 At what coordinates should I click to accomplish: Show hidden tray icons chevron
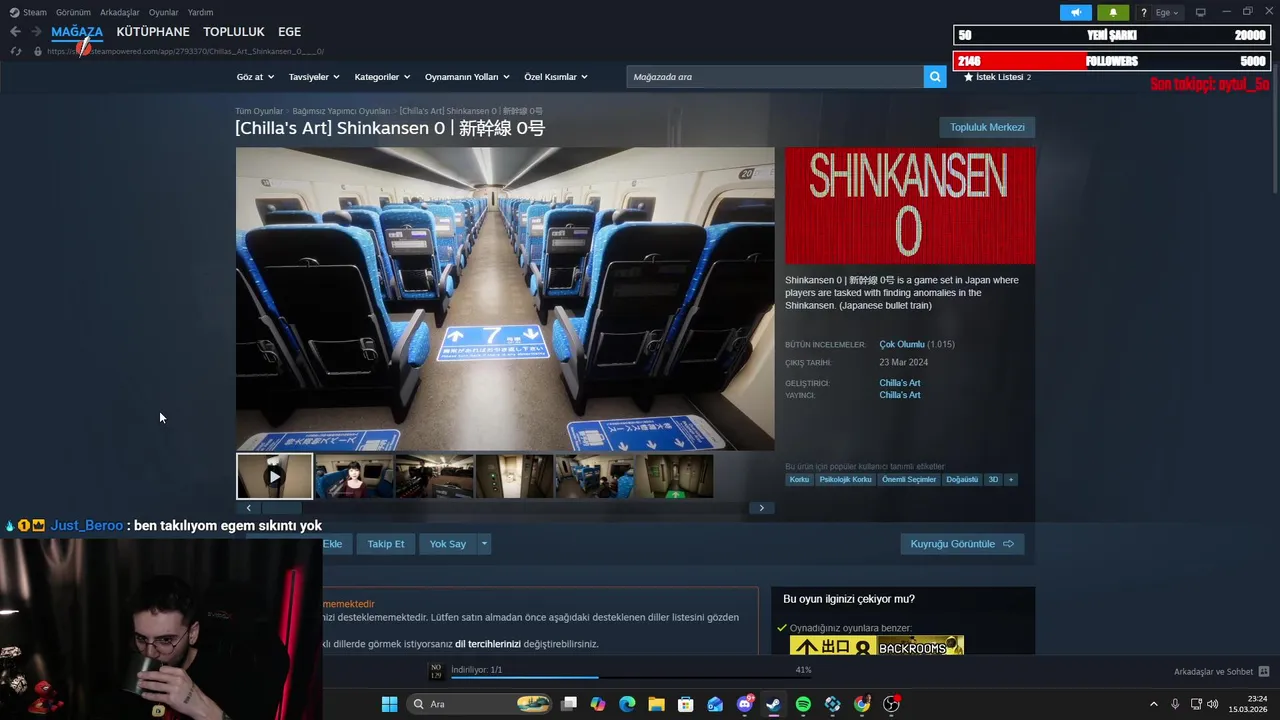click(1153, 704)
